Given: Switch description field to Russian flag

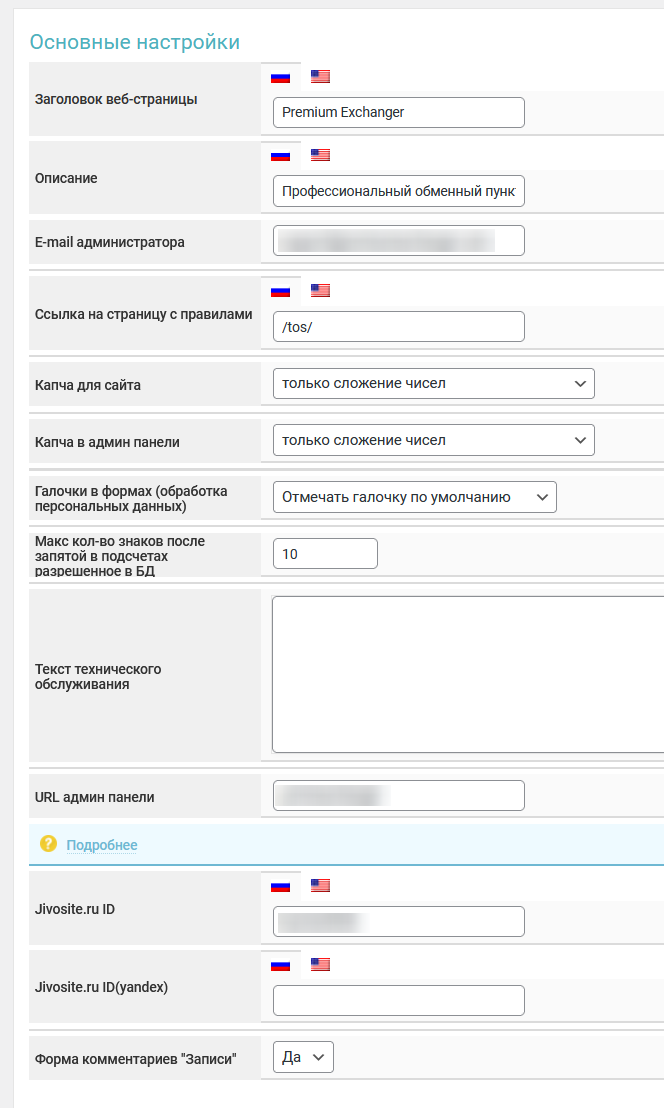Looking at the screenshot, I should tap(281, 155).
